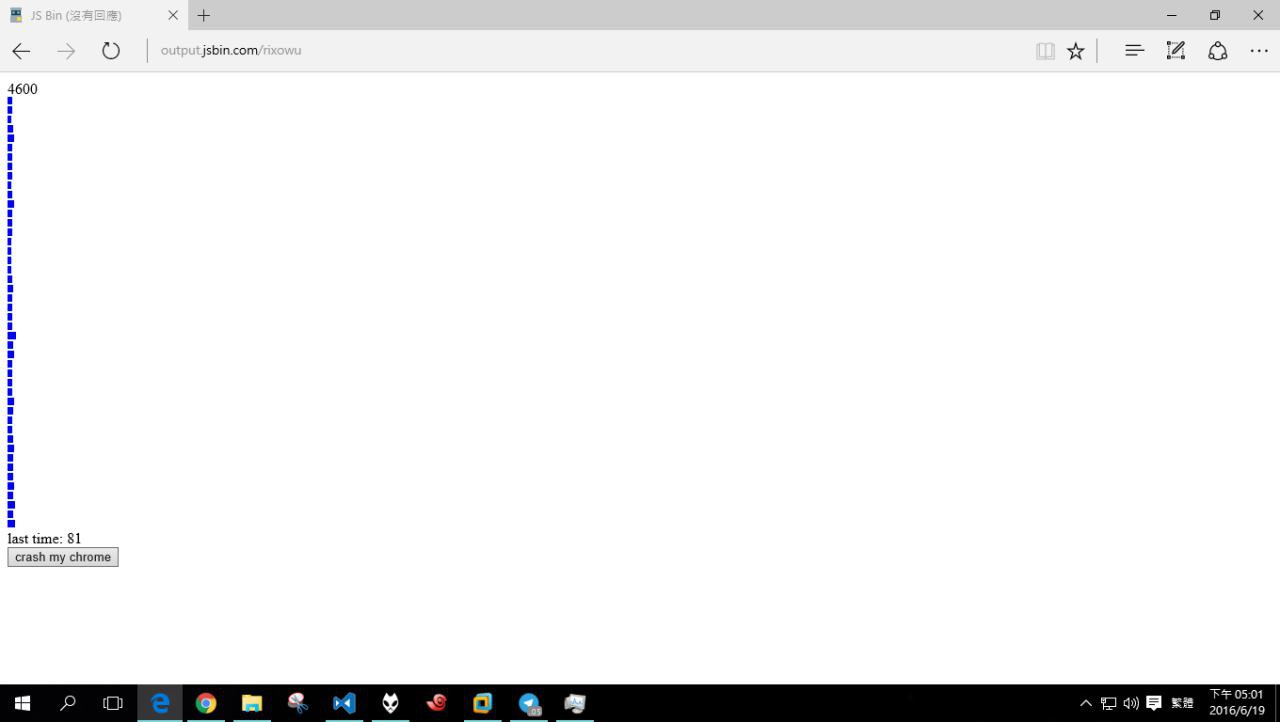Switch to Microsoft Edge on taskbar
Image resolution: width=1280 pixels, height=722 pixels.
(160, 703)
